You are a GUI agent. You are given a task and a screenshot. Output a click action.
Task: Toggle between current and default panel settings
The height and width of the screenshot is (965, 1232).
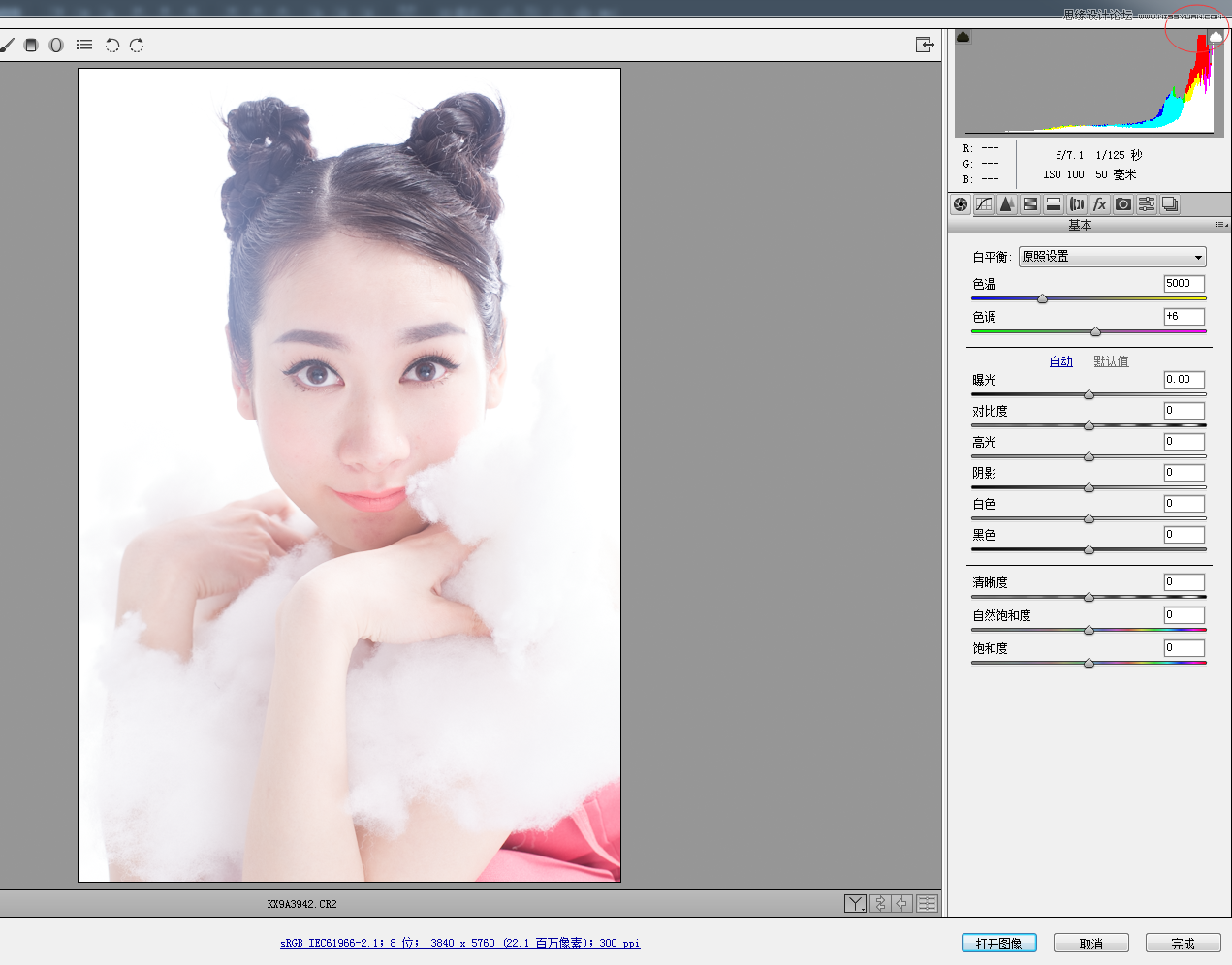927,903
